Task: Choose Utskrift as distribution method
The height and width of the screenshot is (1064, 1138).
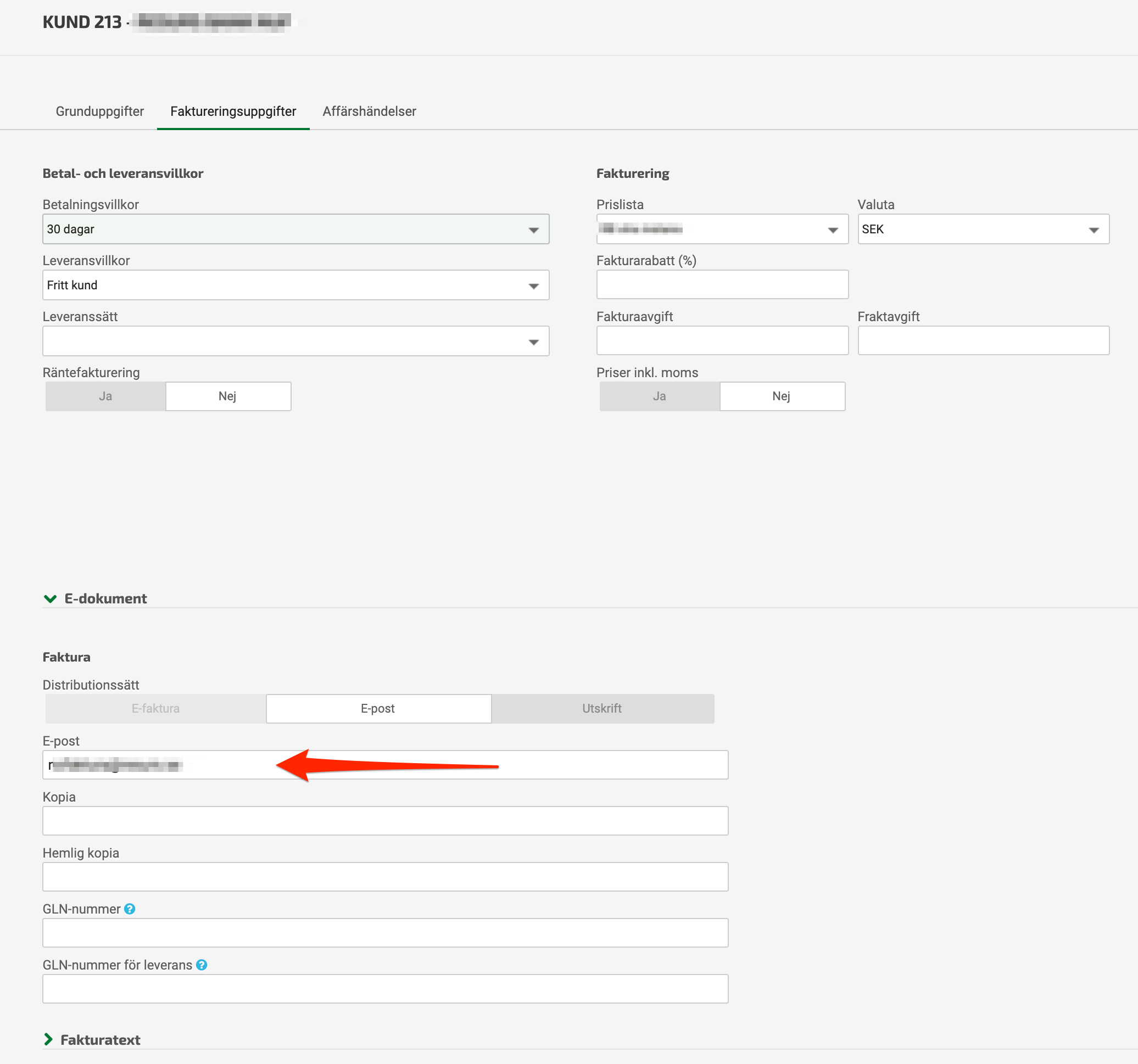Action: (x=601, y=709)
